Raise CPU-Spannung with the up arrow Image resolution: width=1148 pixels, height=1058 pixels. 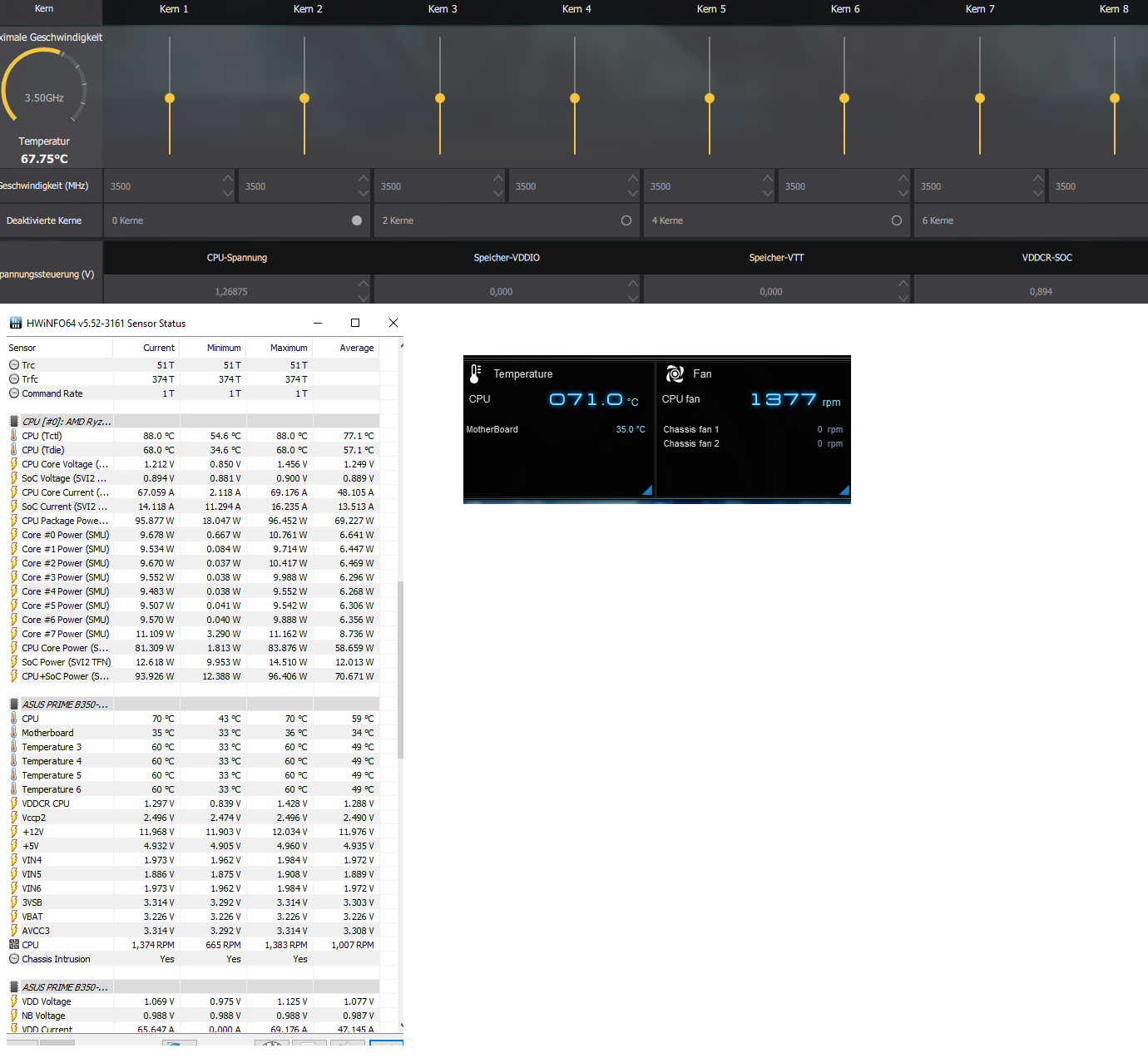point(364,284)
